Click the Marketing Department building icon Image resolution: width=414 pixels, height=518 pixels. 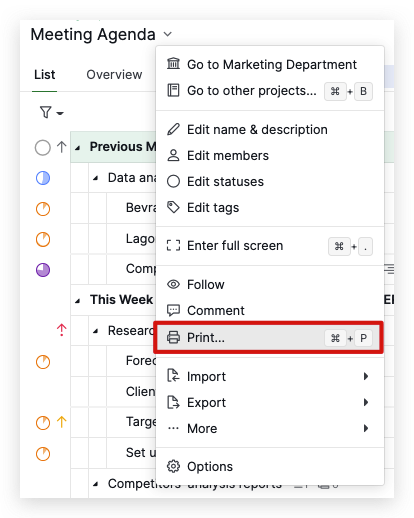173,64
